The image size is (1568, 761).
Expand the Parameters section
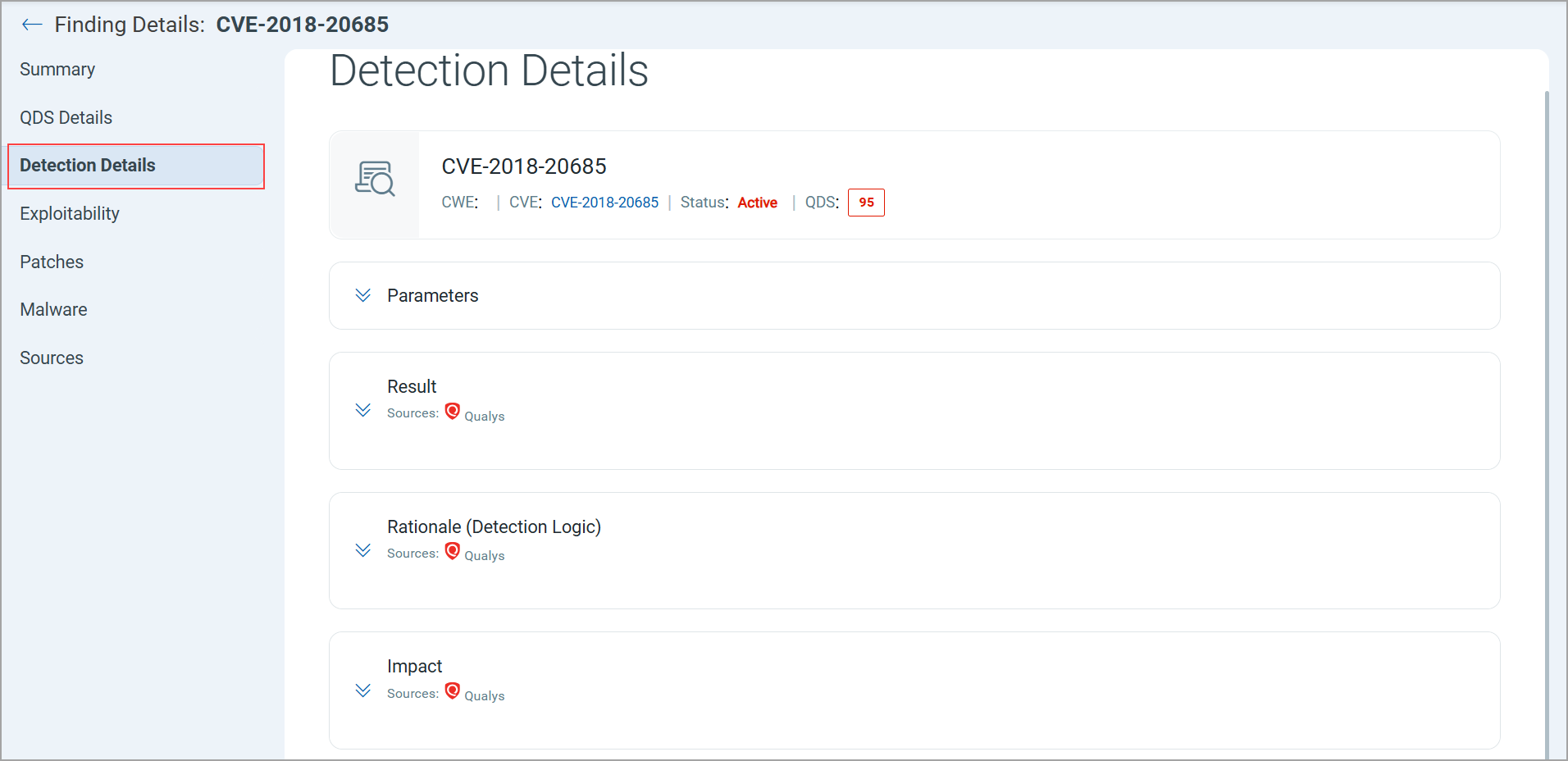(x=363, y=295)
